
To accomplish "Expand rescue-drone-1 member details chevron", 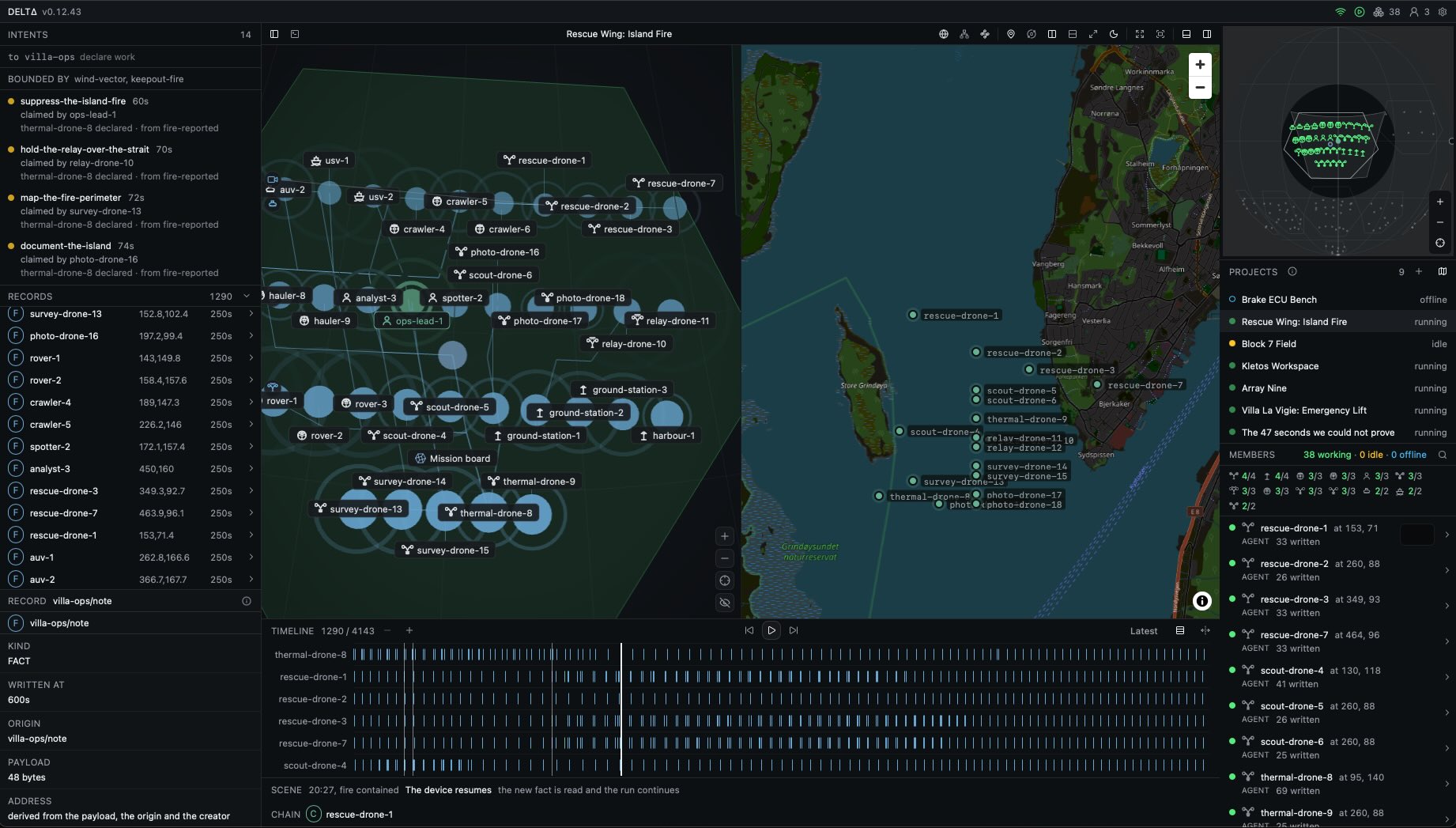I will click(x=1447, y=535).
